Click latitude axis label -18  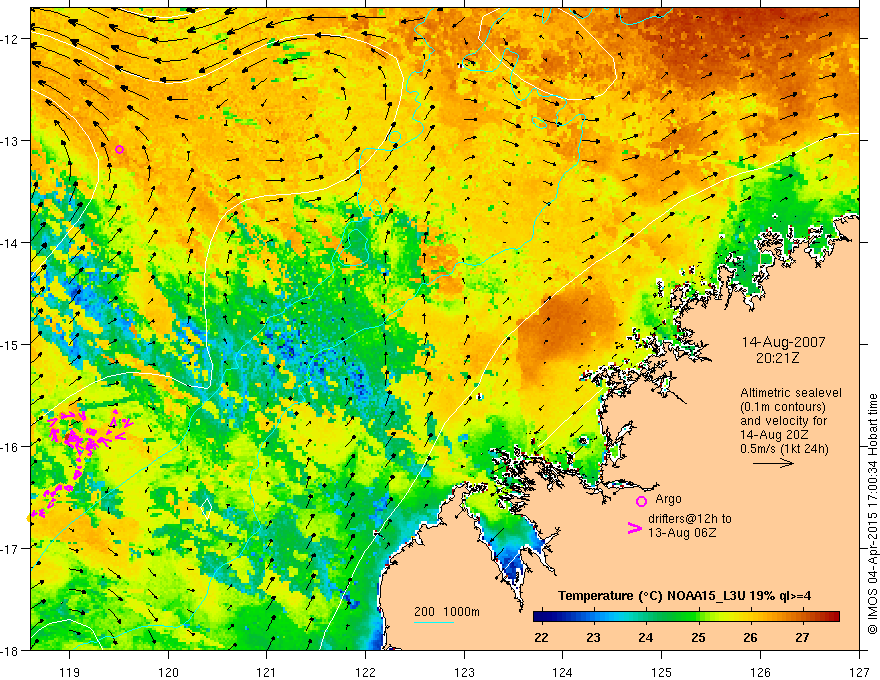(10, 650)
